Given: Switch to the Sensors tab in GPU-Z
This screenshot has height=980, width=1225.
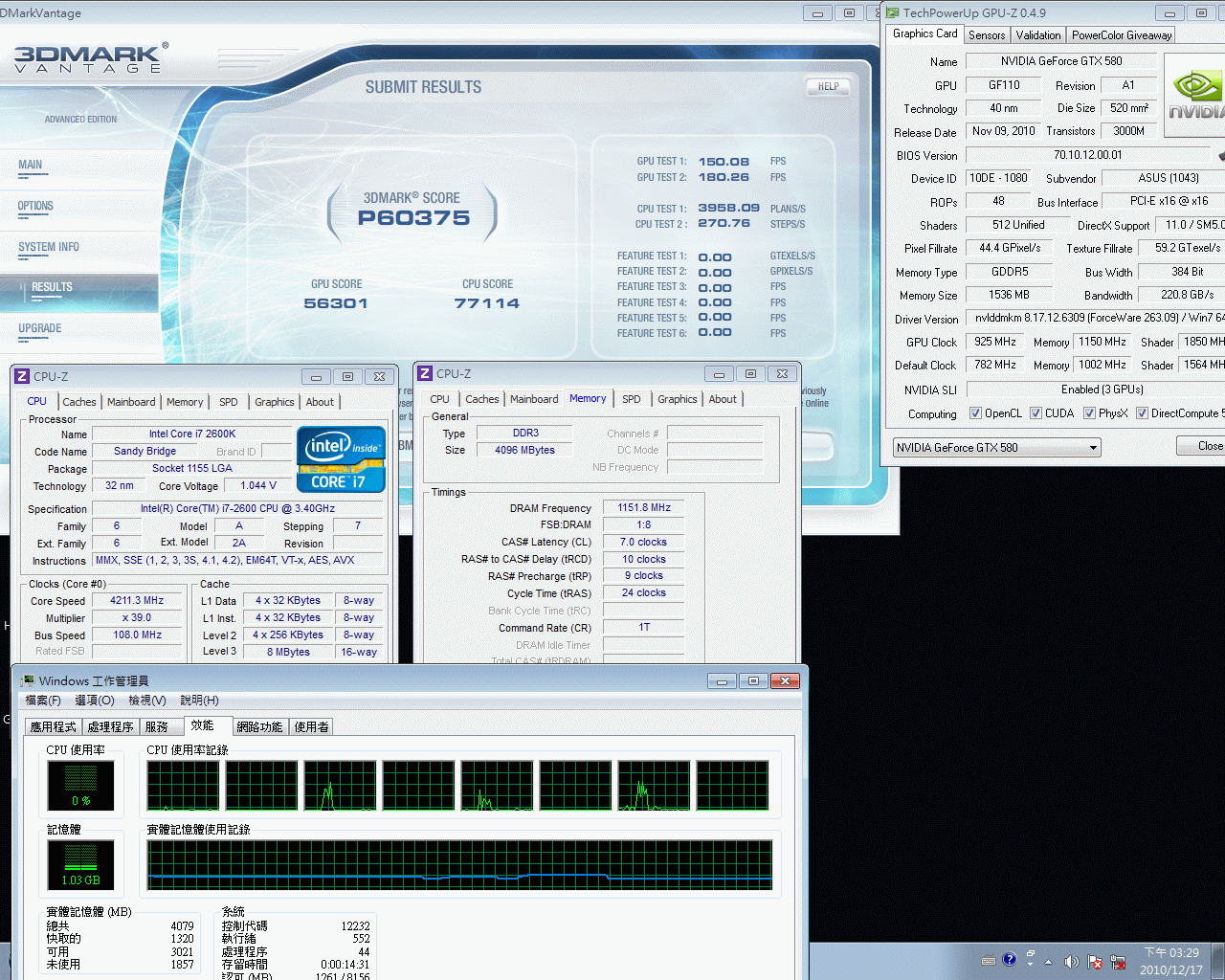Looking at the screenshot, I should (987, 35).
